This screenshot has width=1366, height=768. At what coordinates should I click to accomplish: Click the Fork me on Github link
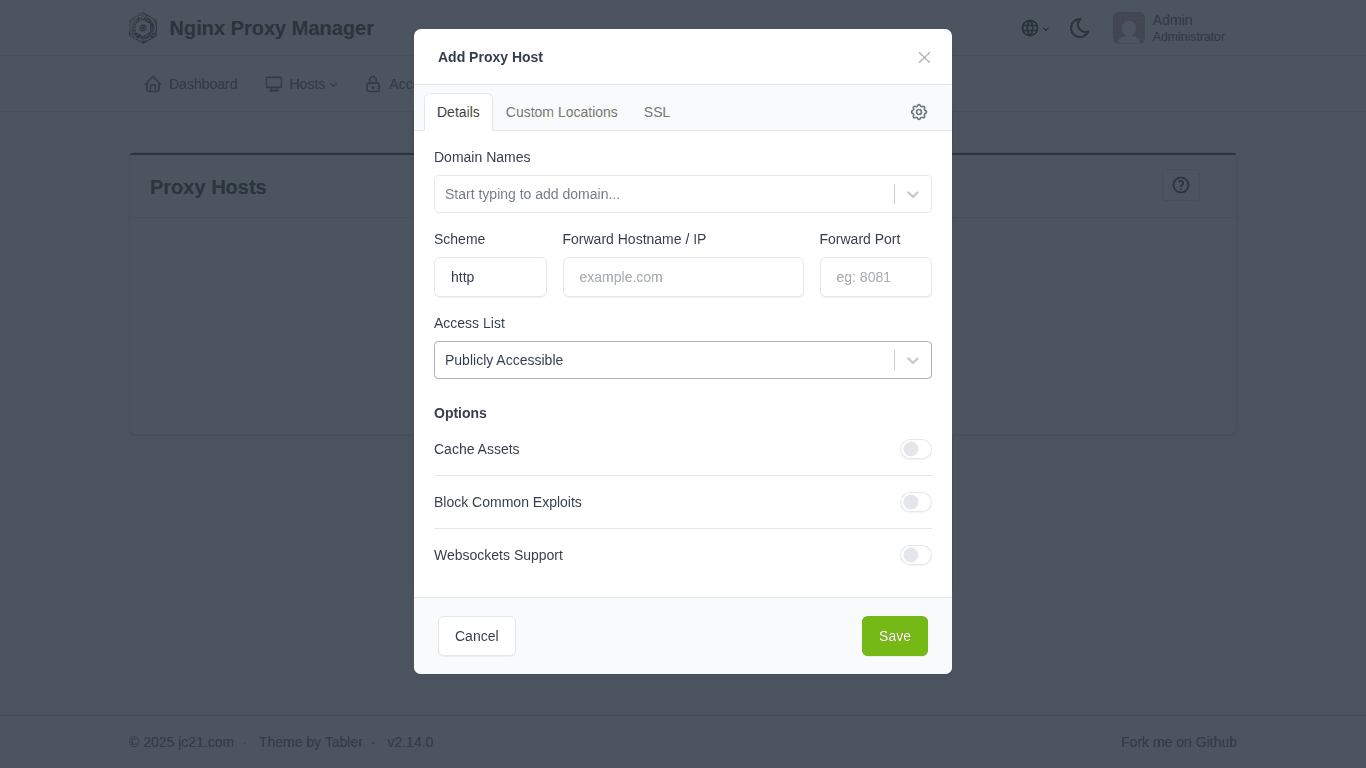[x=1178, y=742]
